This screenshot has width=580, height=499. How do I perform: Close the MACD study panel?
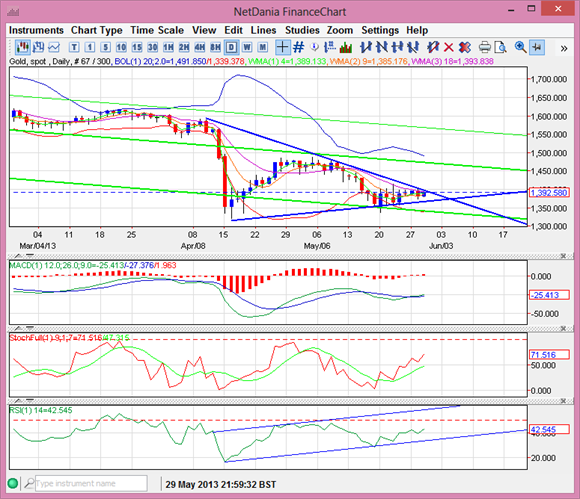click(563, 256)
